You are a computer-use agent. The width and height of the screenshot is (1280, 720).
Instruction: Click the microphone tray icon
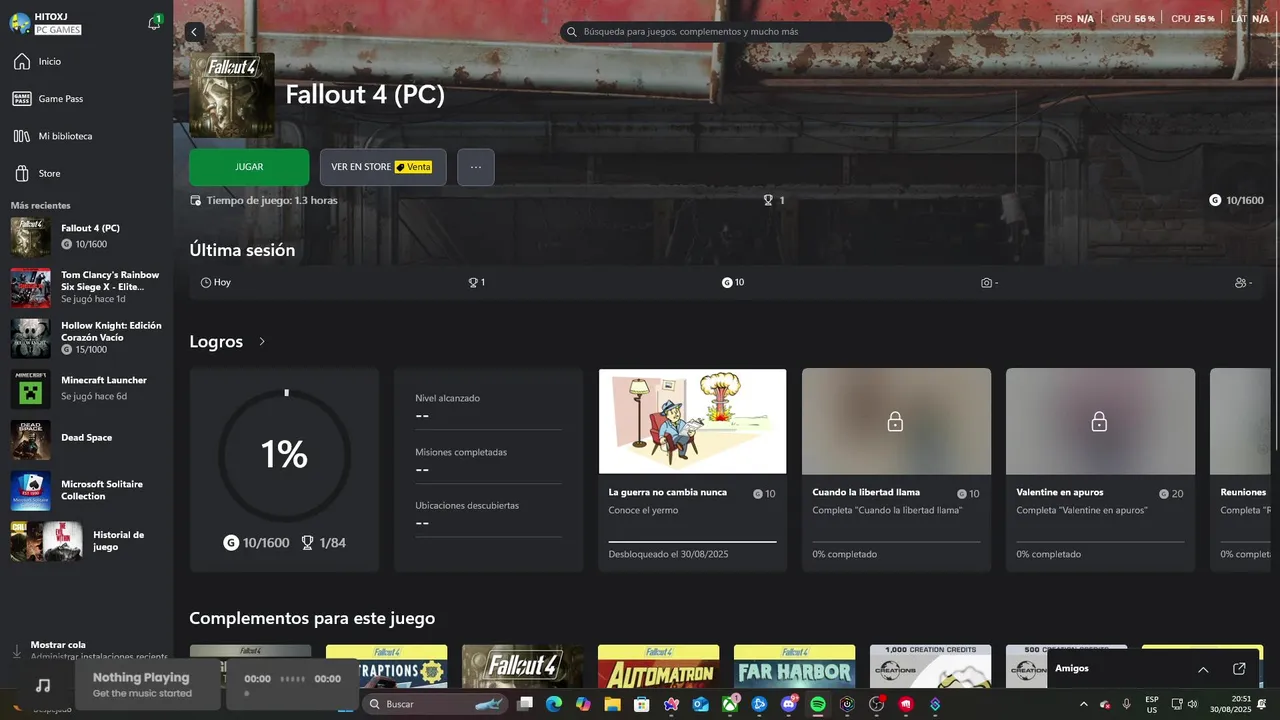[1127, 704]
